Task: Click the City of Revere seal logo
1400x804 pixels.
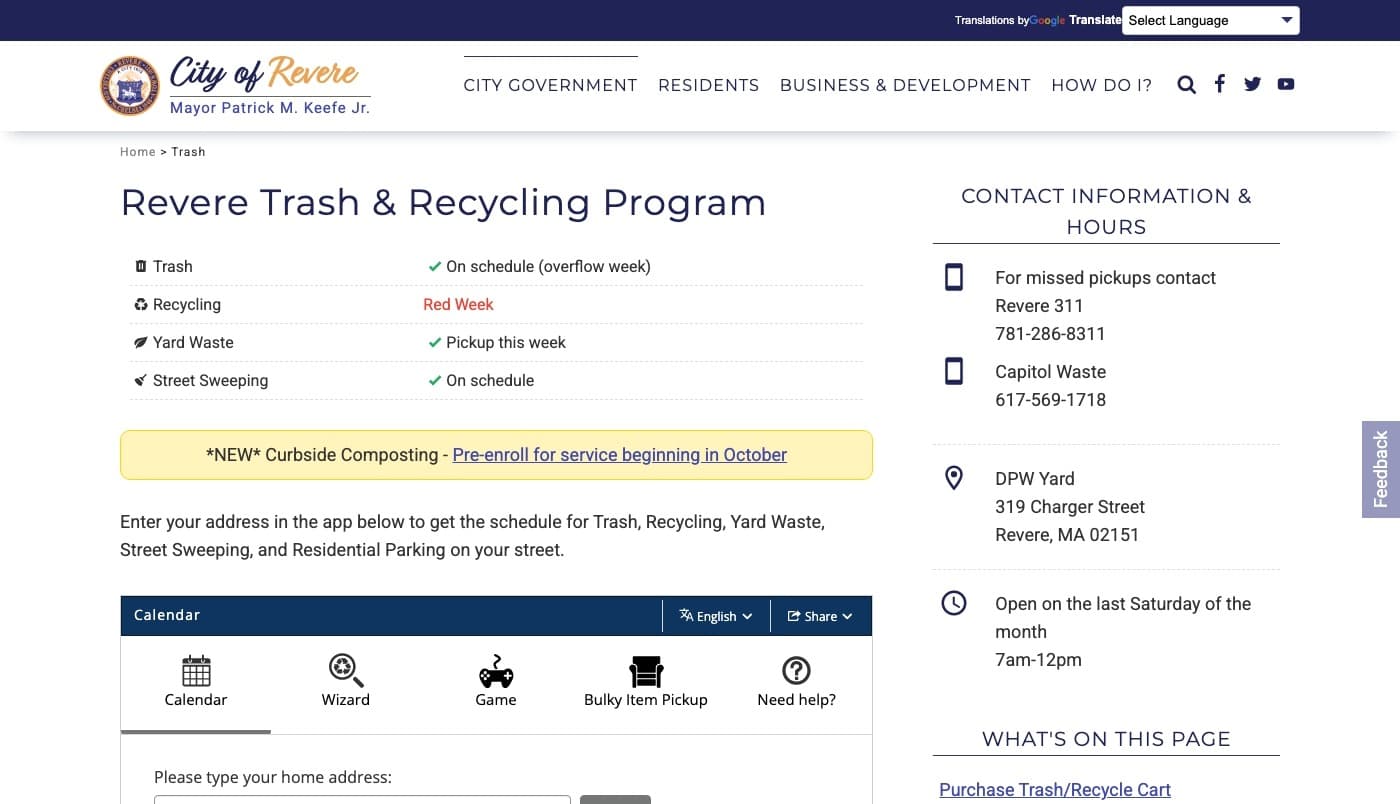Action: pos(129,86)
